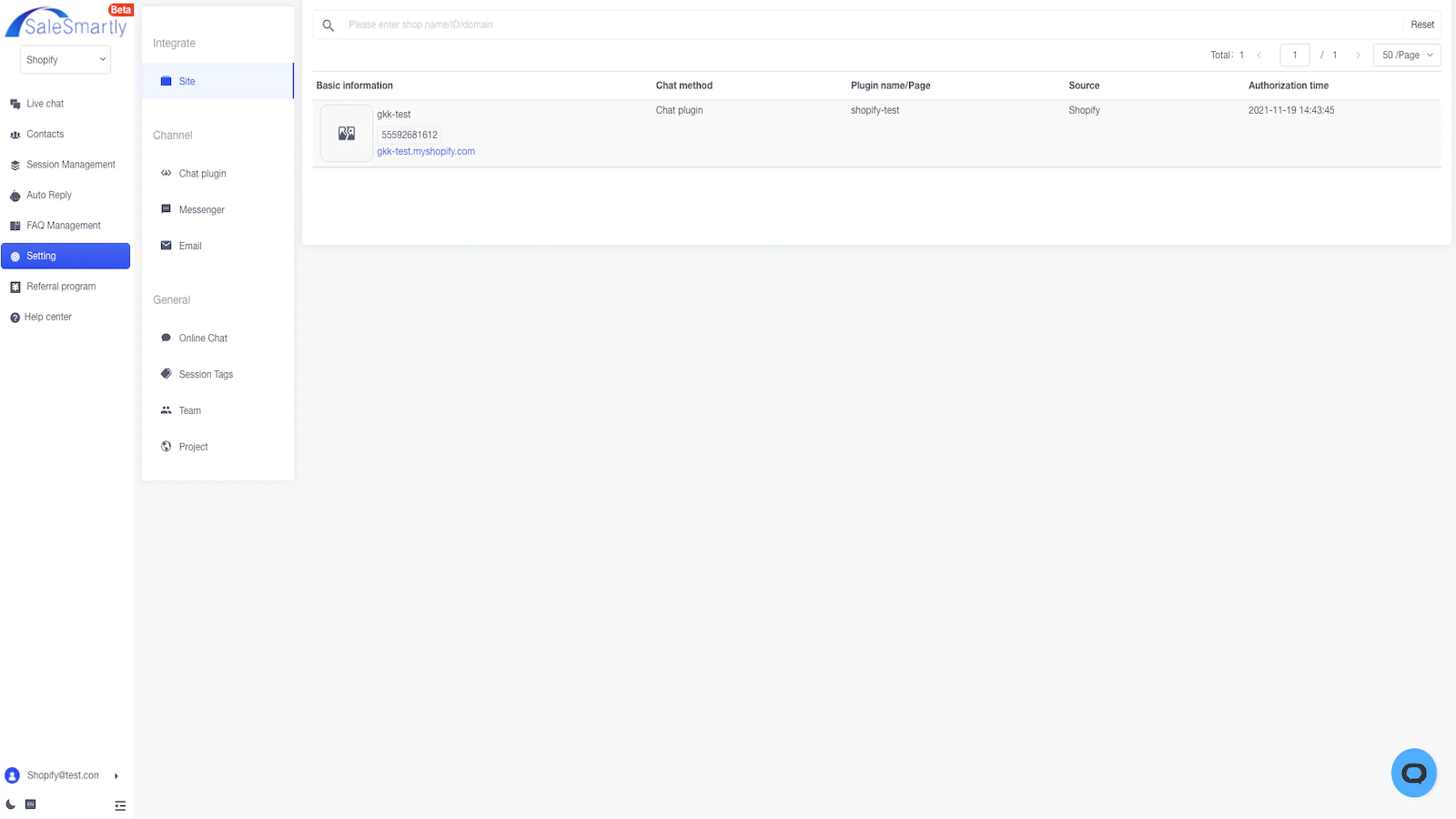1456x819 pixels.
Task: Collapse the left sidebar menu
Action: (120, 805)
